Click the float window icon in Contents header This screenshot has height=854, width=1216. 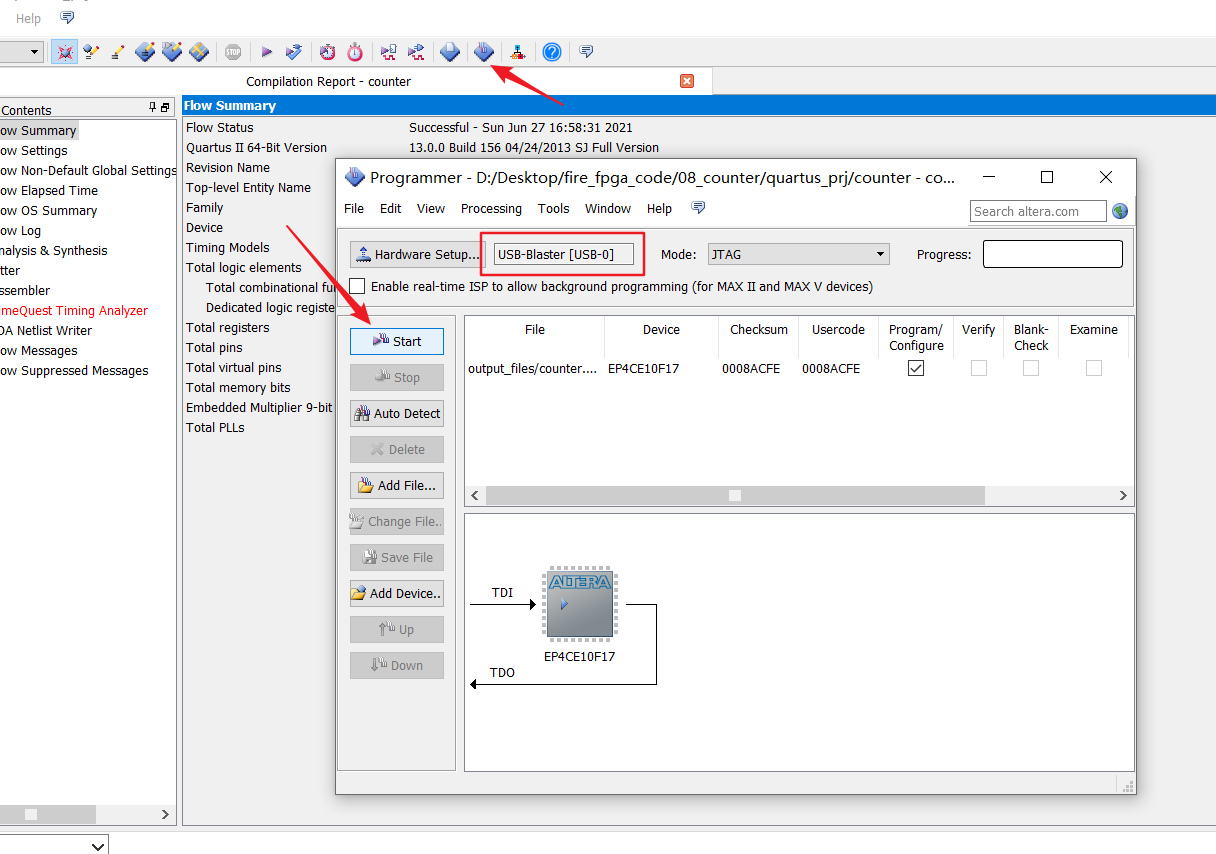tap(165, 107)
